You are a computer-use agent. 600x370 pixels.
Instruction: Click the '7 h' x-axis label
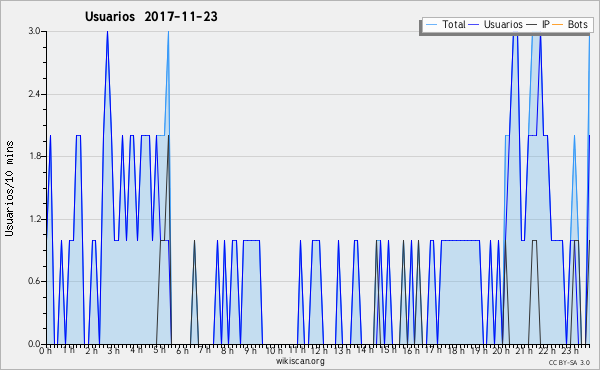[x=204, y=349]
